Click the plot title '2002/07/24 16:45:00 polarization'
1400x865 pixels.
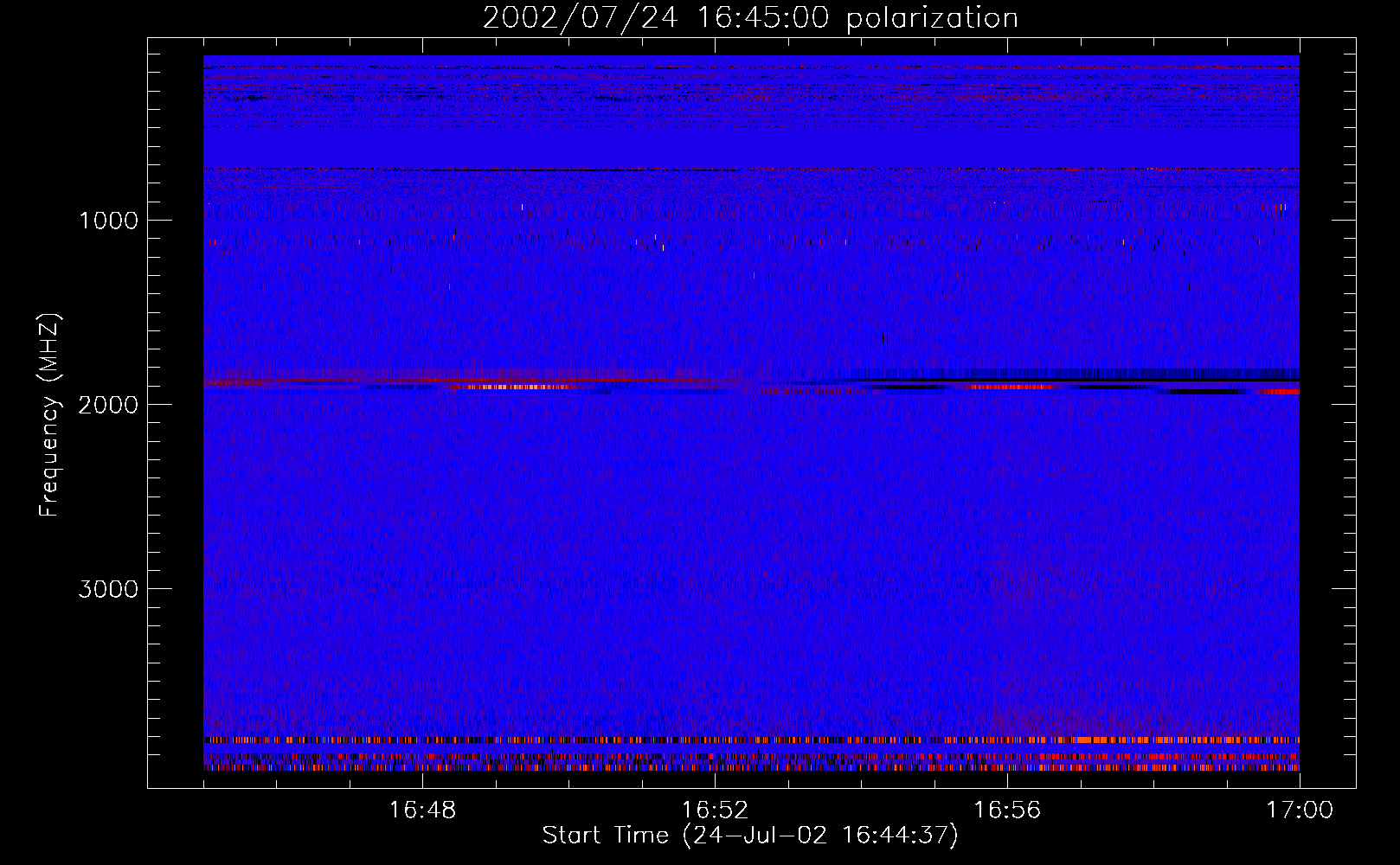[x=750, y=18]
